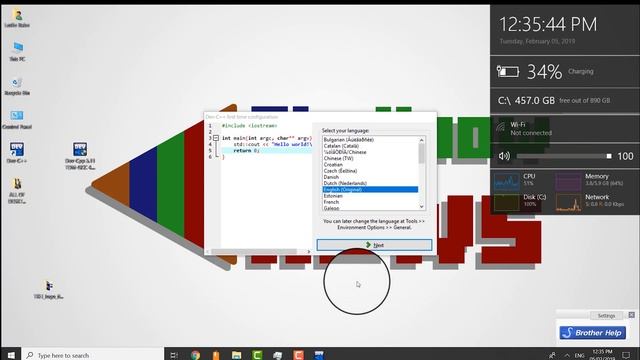Screen dimensions: 640x360
Task: Open Task View from the taskbar
Action: pyautogui.click(x=174, y=355)
